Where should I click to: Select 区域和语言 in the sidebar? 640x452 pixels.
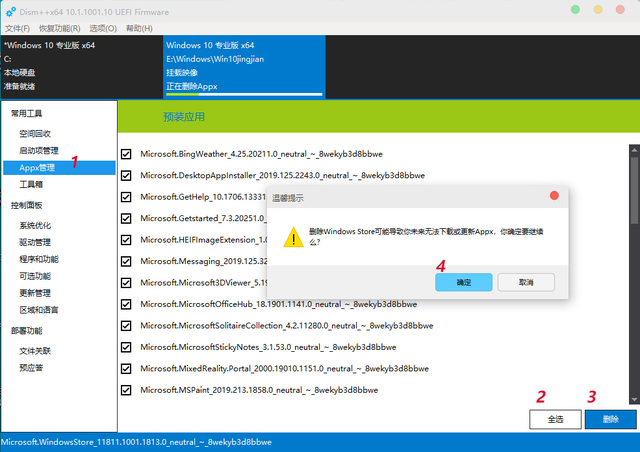(x=39, y=310)
